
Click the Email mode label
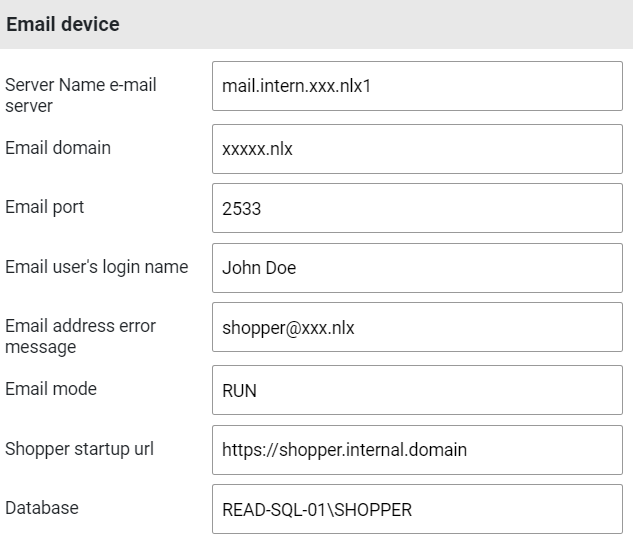tap(51, 389)
